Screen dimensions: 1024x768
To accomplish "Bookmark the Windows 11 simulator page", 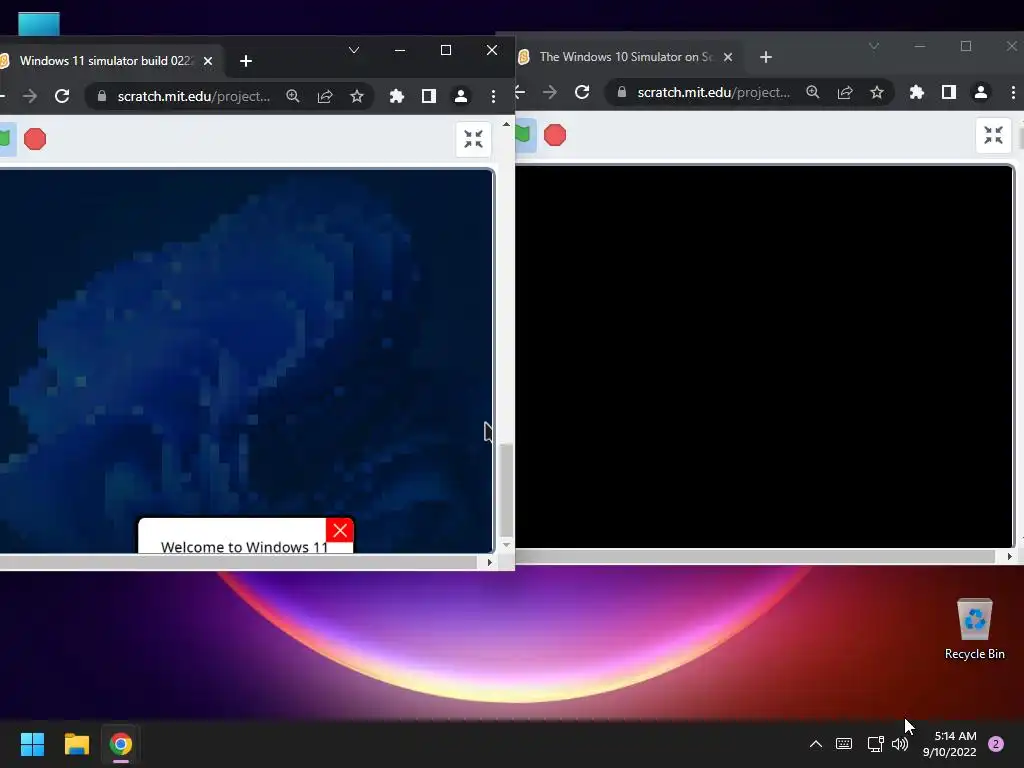I will 357,97.
